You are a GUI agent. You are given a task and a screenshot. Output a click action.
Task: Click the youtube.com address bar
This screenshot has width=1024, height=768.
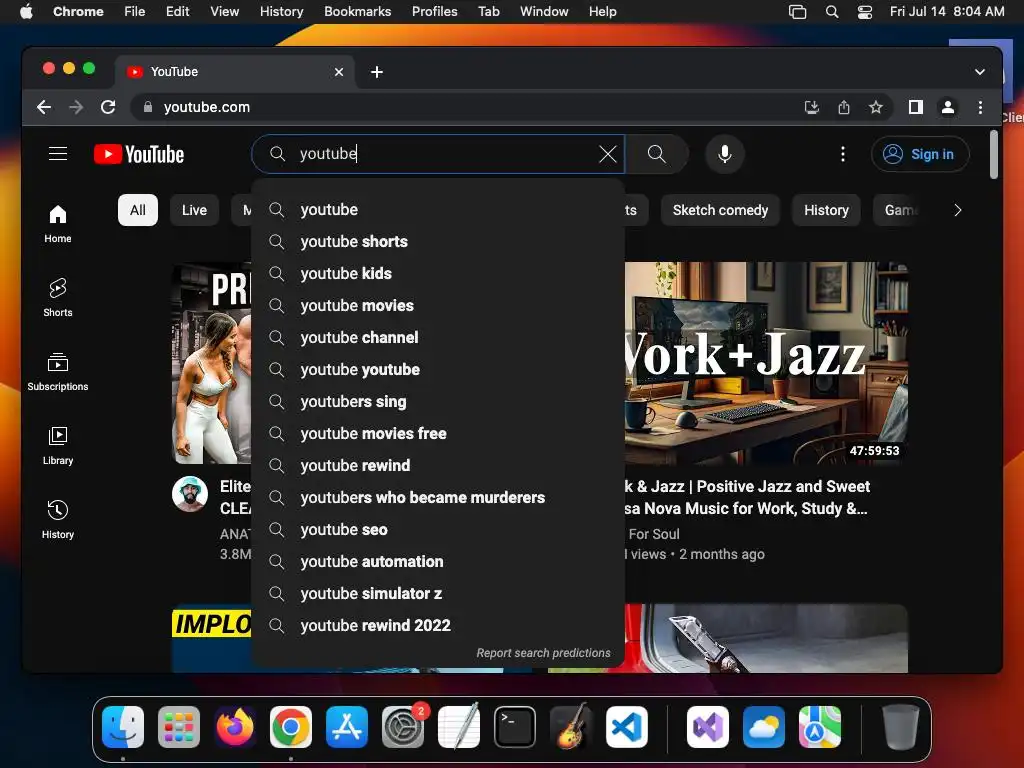[x=470, y=107]
